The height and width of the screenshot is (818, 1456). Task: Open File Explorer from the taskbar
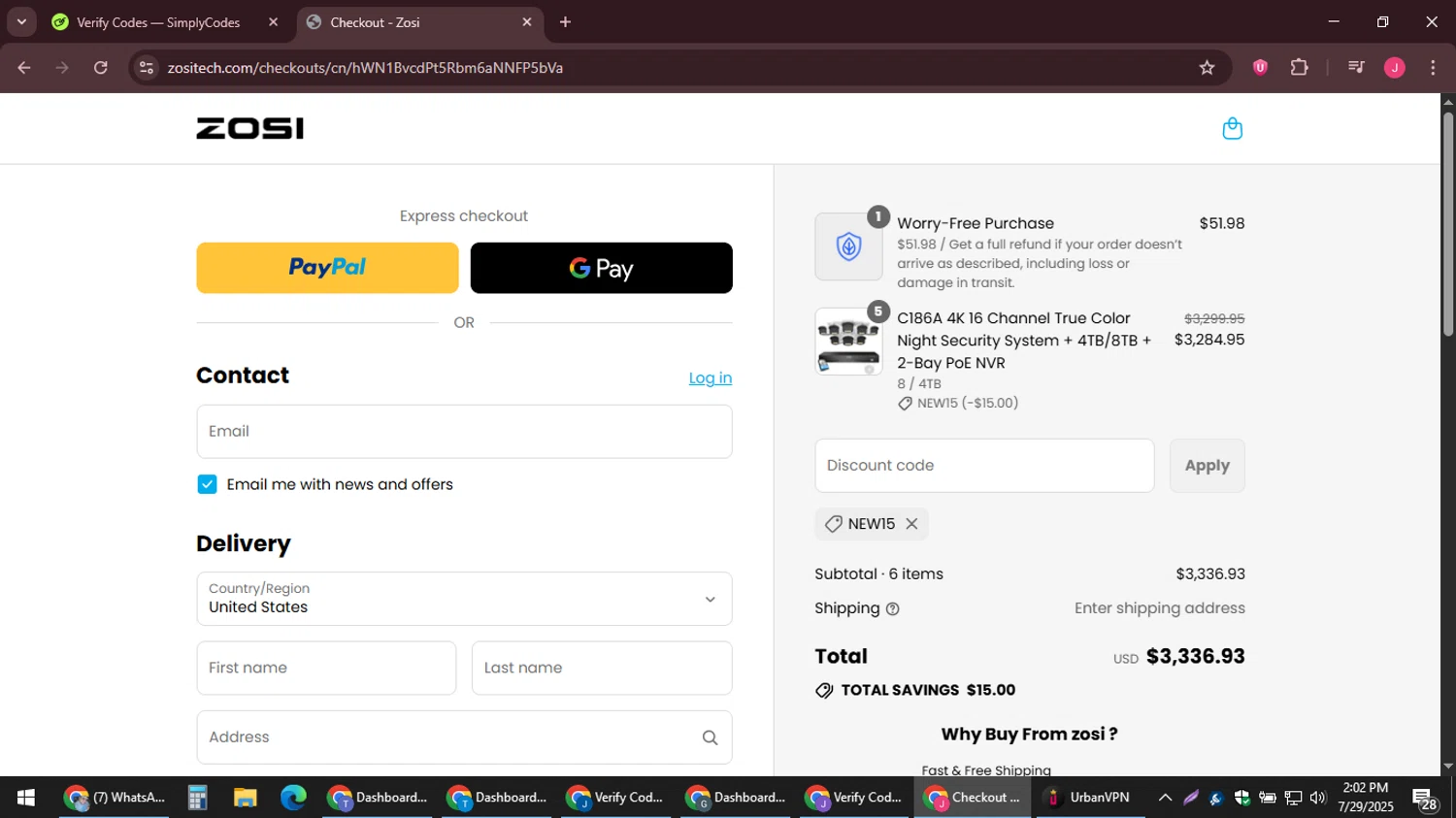(x=245, y=798)
